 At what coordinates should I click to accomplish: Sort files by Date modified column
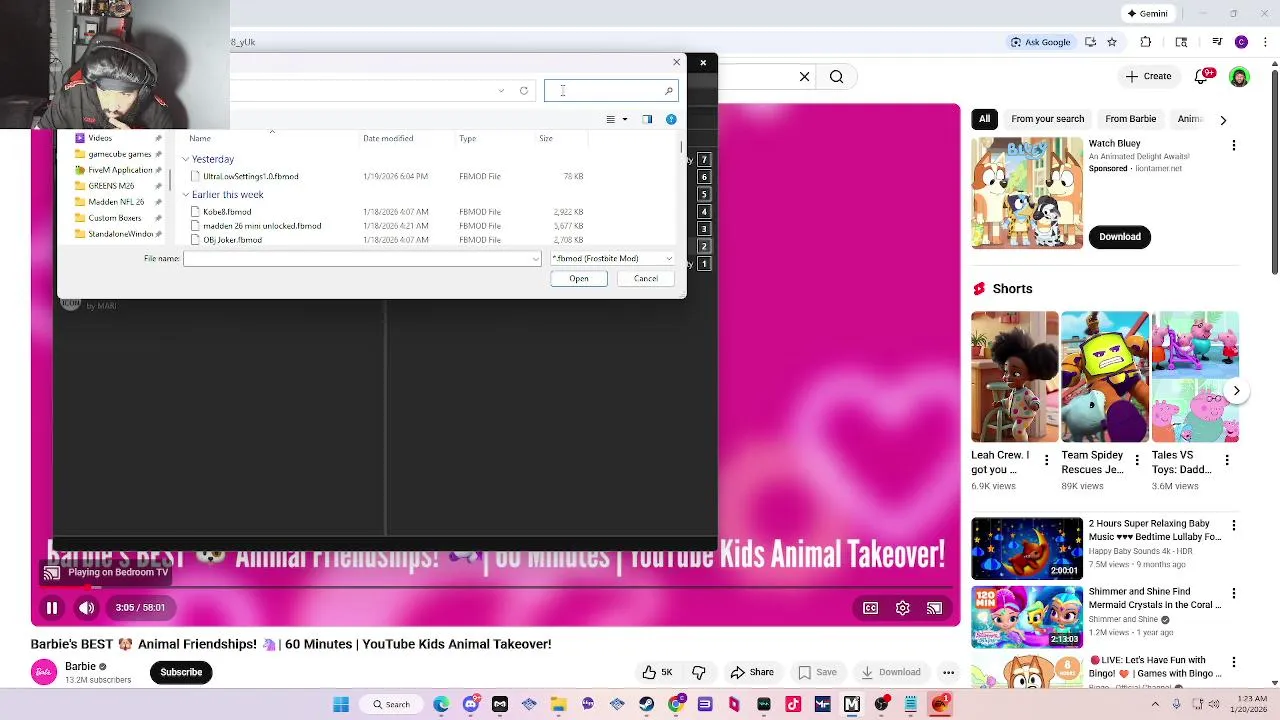pos(388,139)
